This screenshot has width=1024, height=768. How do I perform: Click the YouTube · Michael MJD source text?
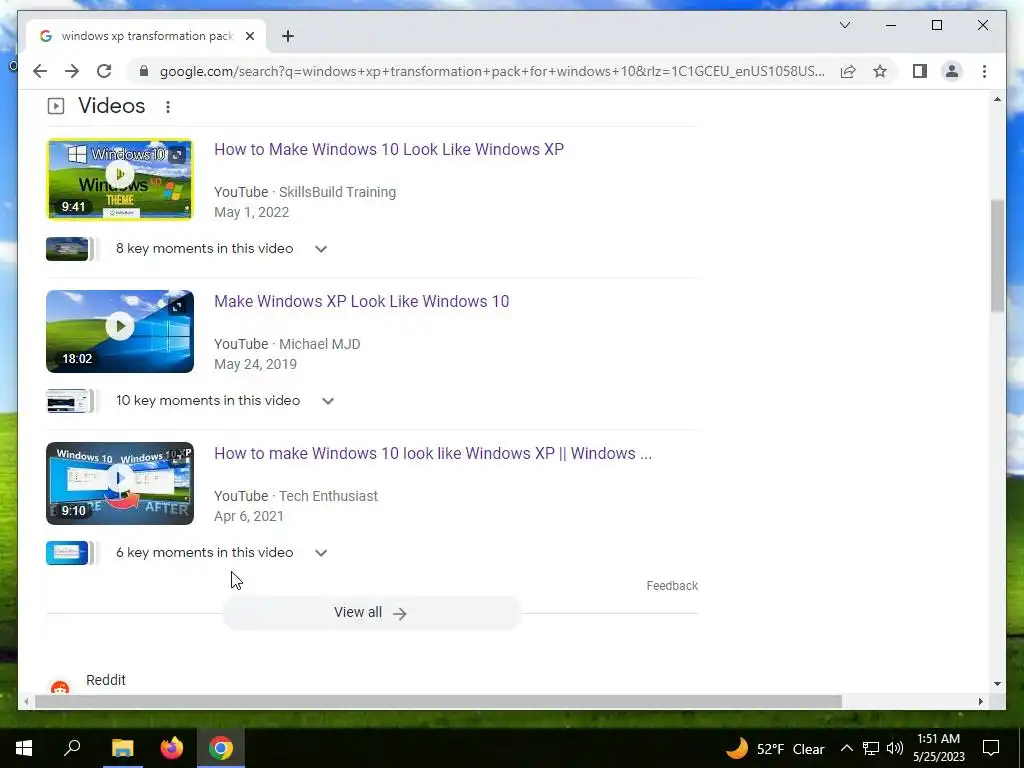(x=287, y=344)
